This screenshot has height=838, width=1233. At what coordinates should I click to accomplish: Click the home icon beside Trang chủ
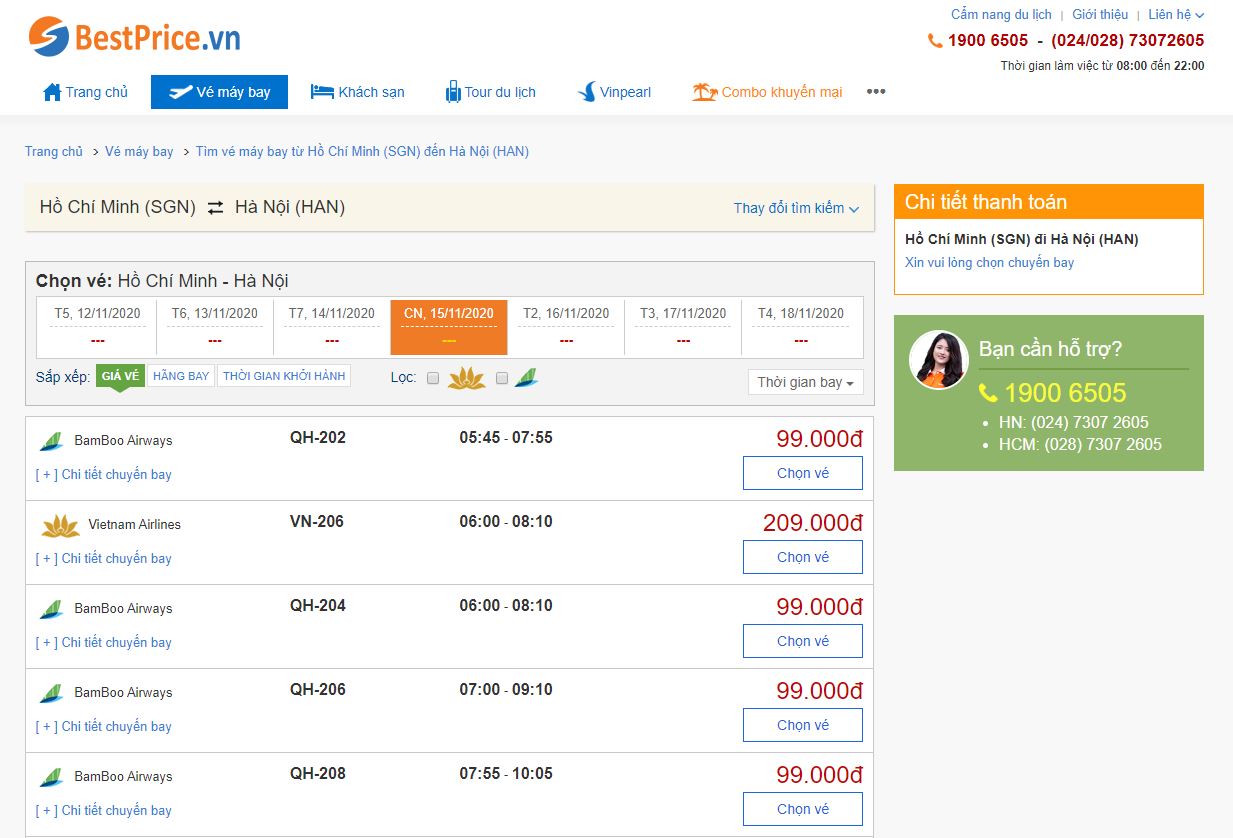pyautogui.click(x=52, y=92)
